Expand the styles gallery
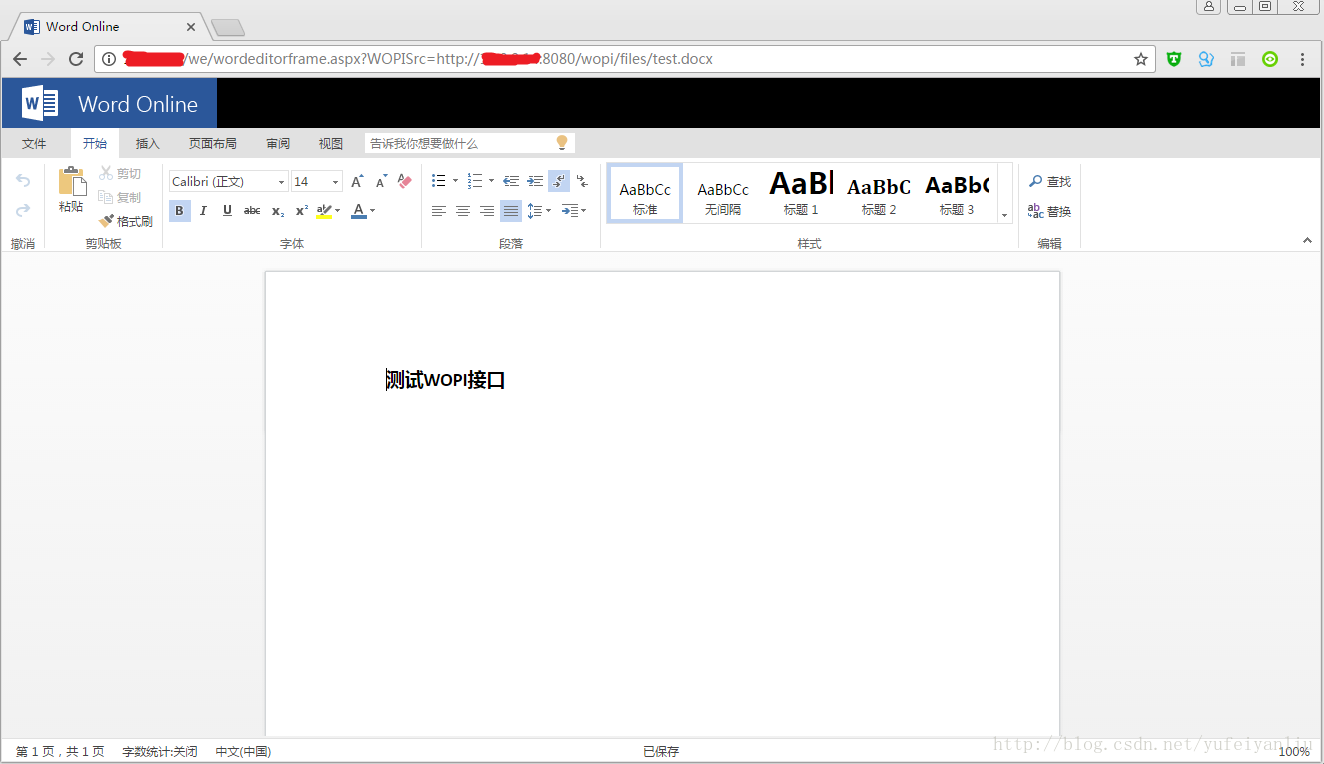Screen dimensions: 1324x764 click(1005, 215)
